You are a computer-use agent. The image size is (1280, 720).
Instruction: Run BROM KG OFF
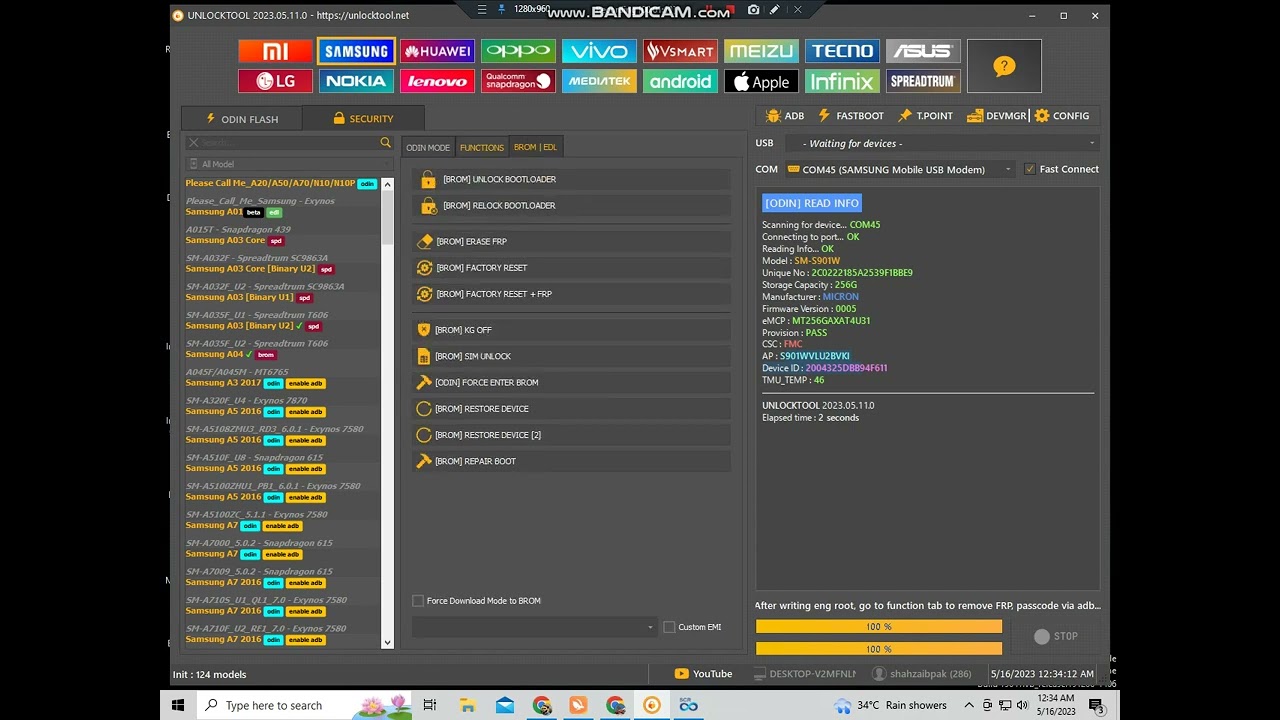[x=571, y=329]
